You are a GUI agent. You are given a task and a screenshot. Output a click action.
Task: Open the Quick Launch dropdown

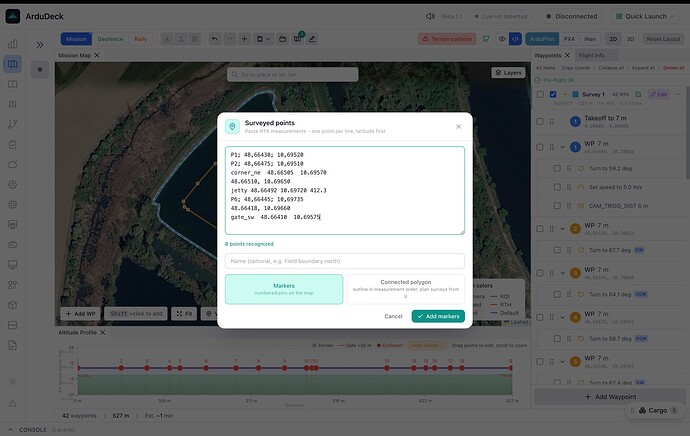[x=646, y=16]
